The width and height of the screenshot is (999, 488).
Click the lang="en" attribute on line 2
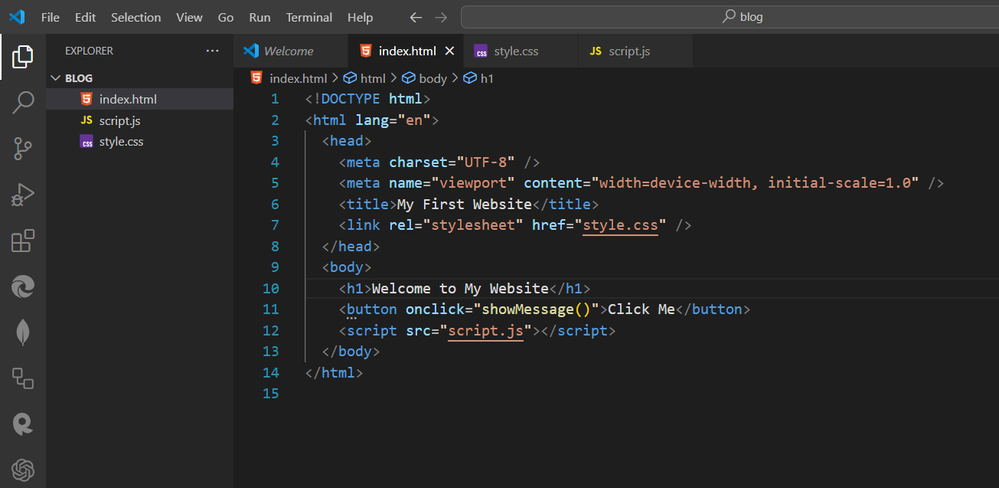point(393,120)
